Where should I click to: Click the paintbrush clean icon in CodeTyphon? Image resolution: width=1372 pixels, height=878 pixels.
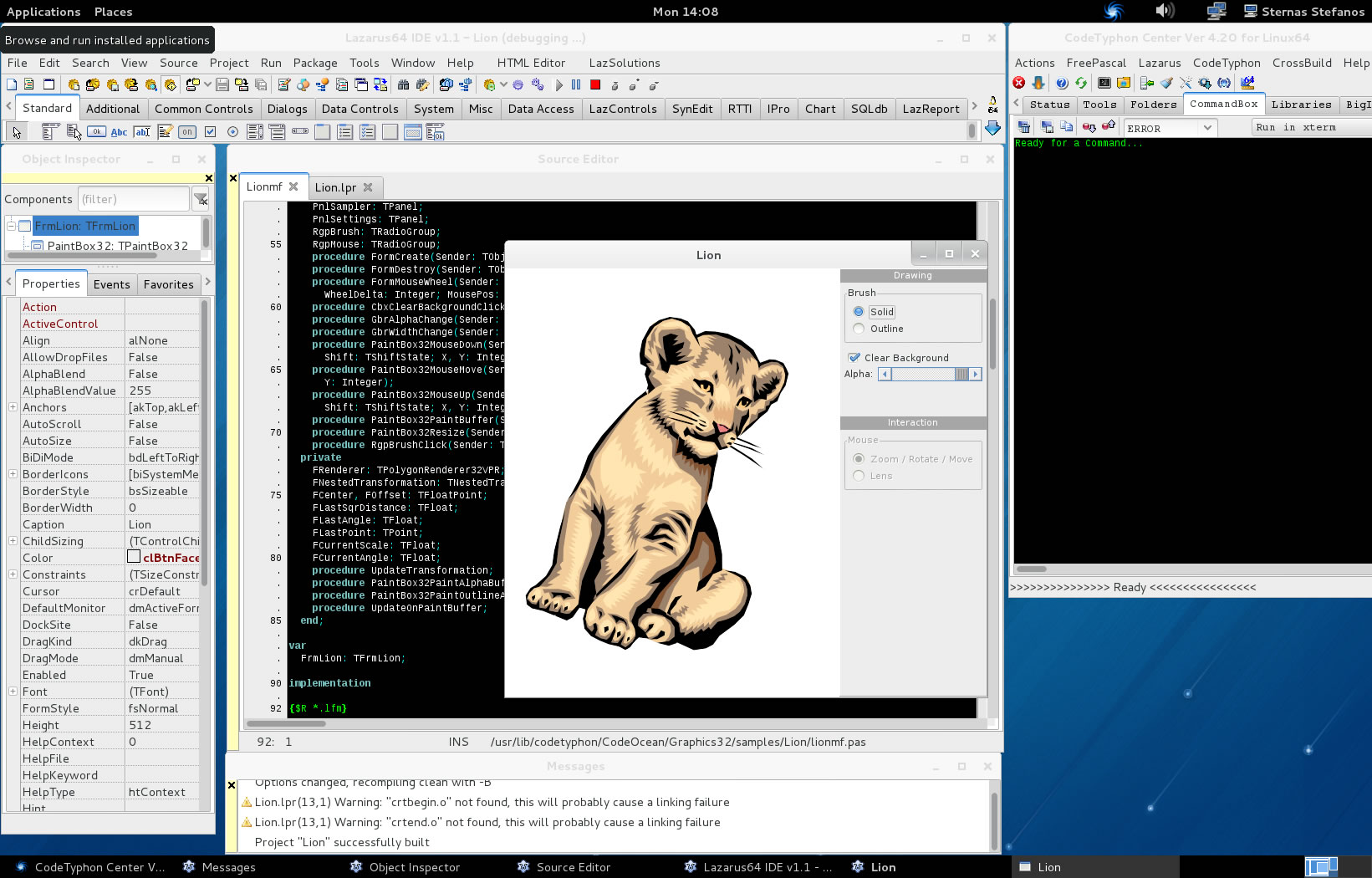[1166, 83]
